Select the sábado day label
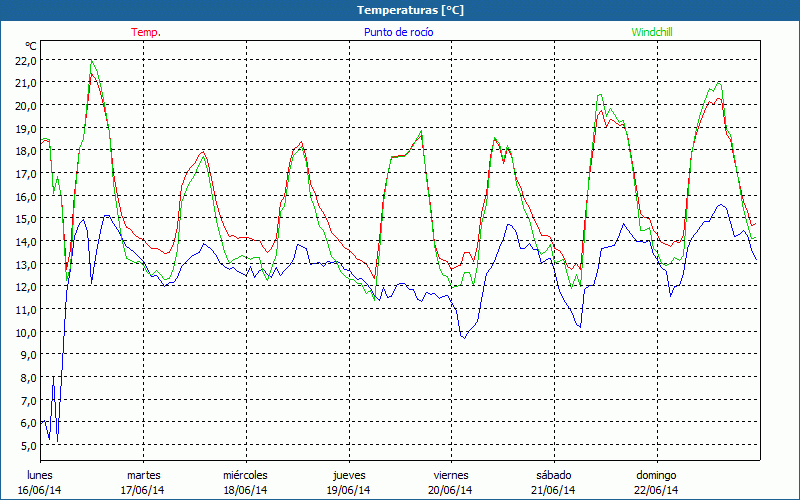Screen dimensions: 800x500 (553, 475)
